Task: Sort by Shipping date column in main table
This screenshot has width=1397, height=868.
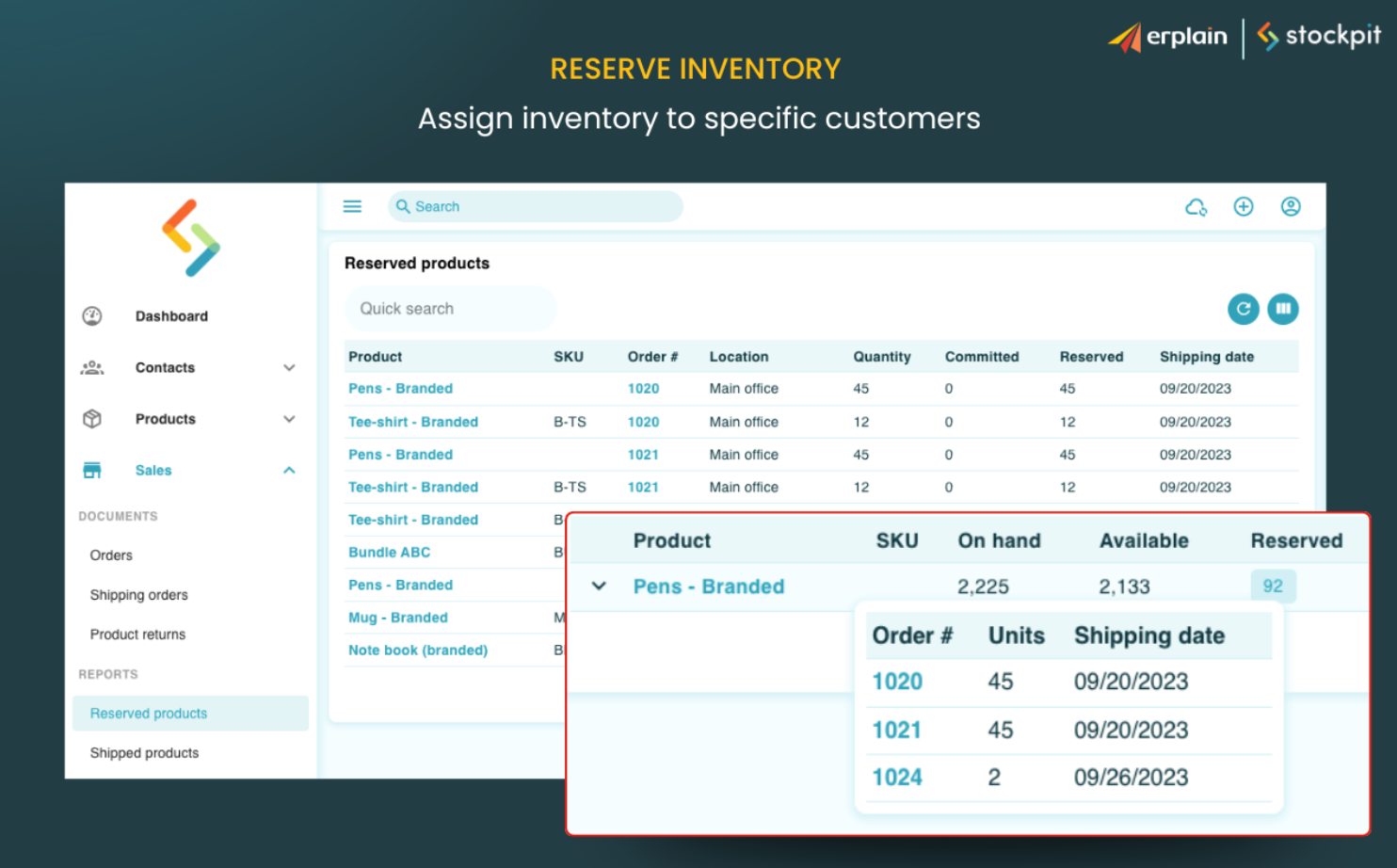Action: 1207,357
